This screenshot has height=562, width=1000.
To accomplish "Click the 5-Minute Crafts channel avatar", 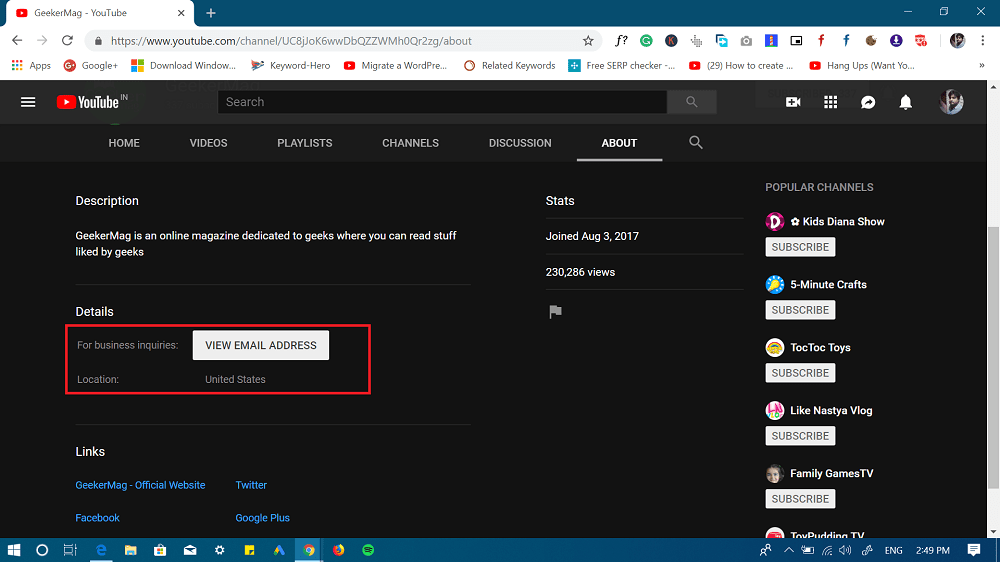I will click(x=775, y=285).
